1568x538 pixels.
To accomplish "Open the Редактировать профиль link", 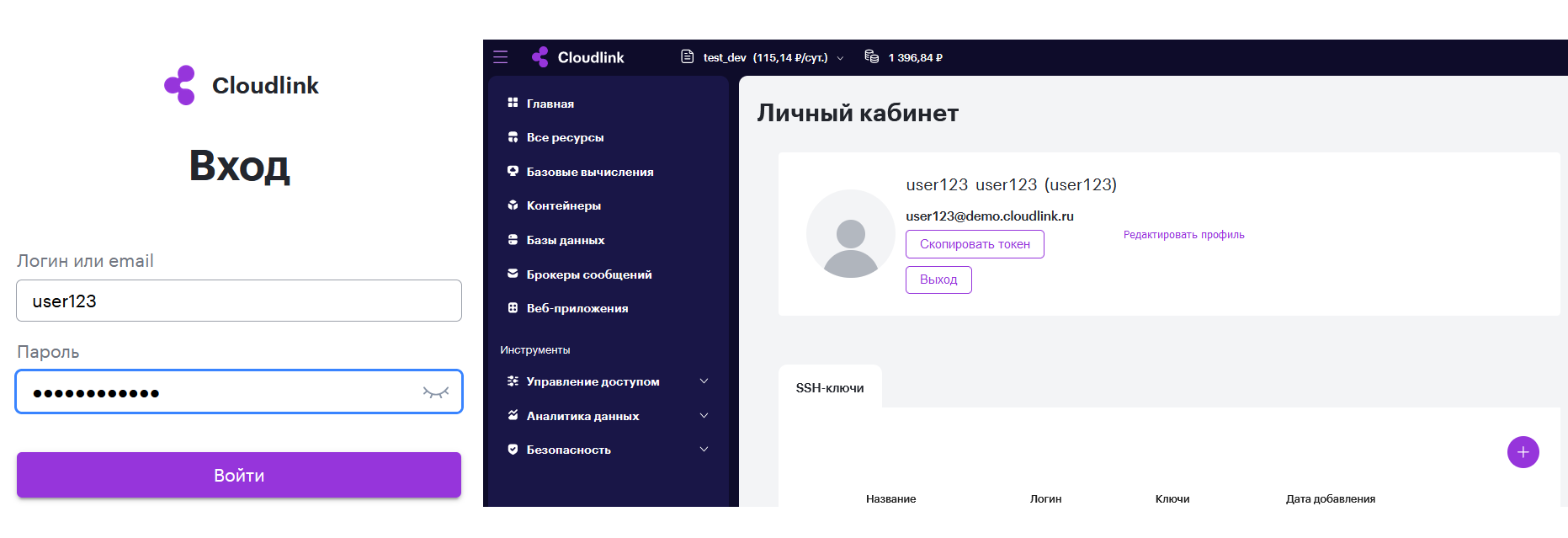I will (x=1183, y=235).
